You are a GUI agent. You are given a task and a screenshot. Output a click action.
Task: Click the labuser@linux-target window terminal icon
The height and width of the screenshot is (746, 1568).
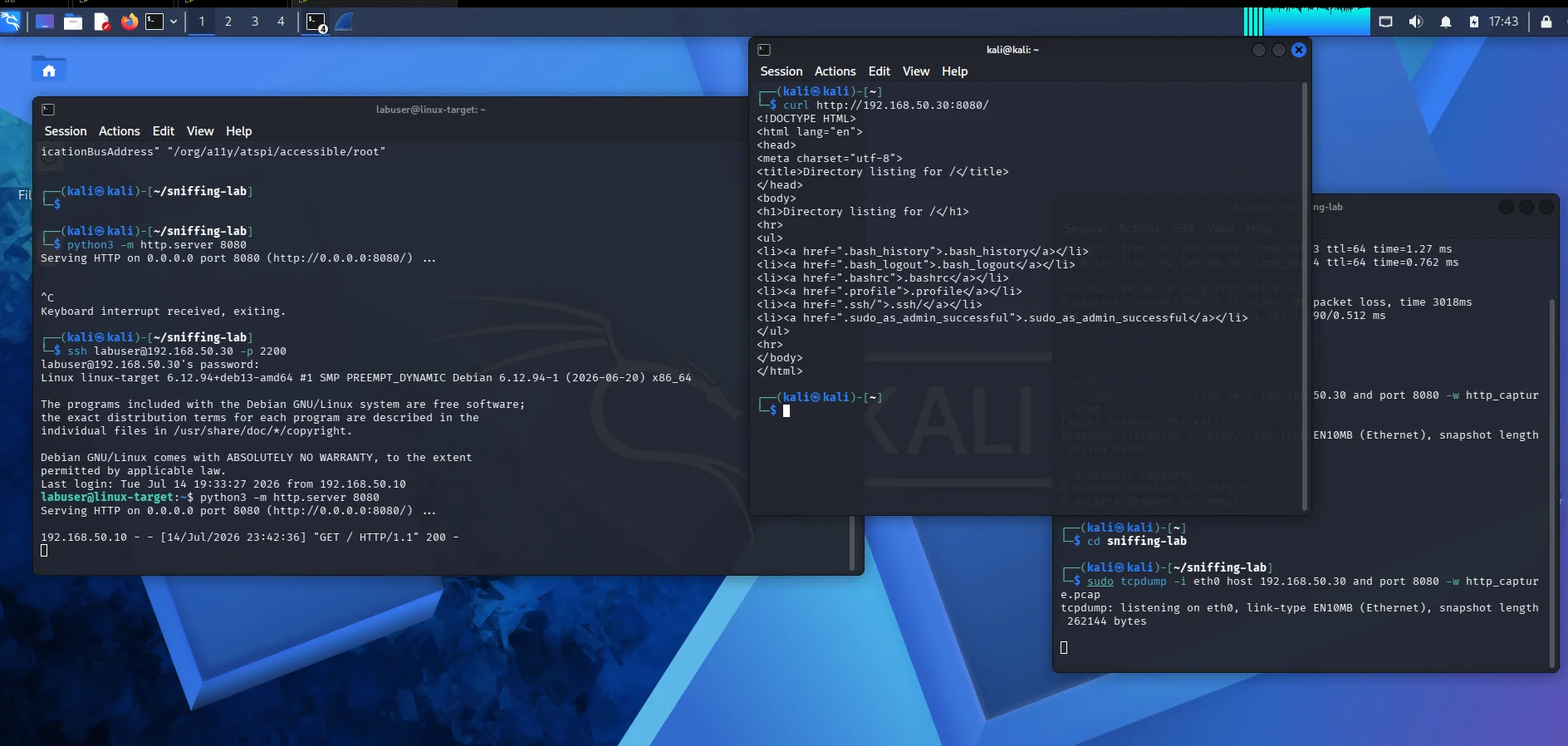48,110
